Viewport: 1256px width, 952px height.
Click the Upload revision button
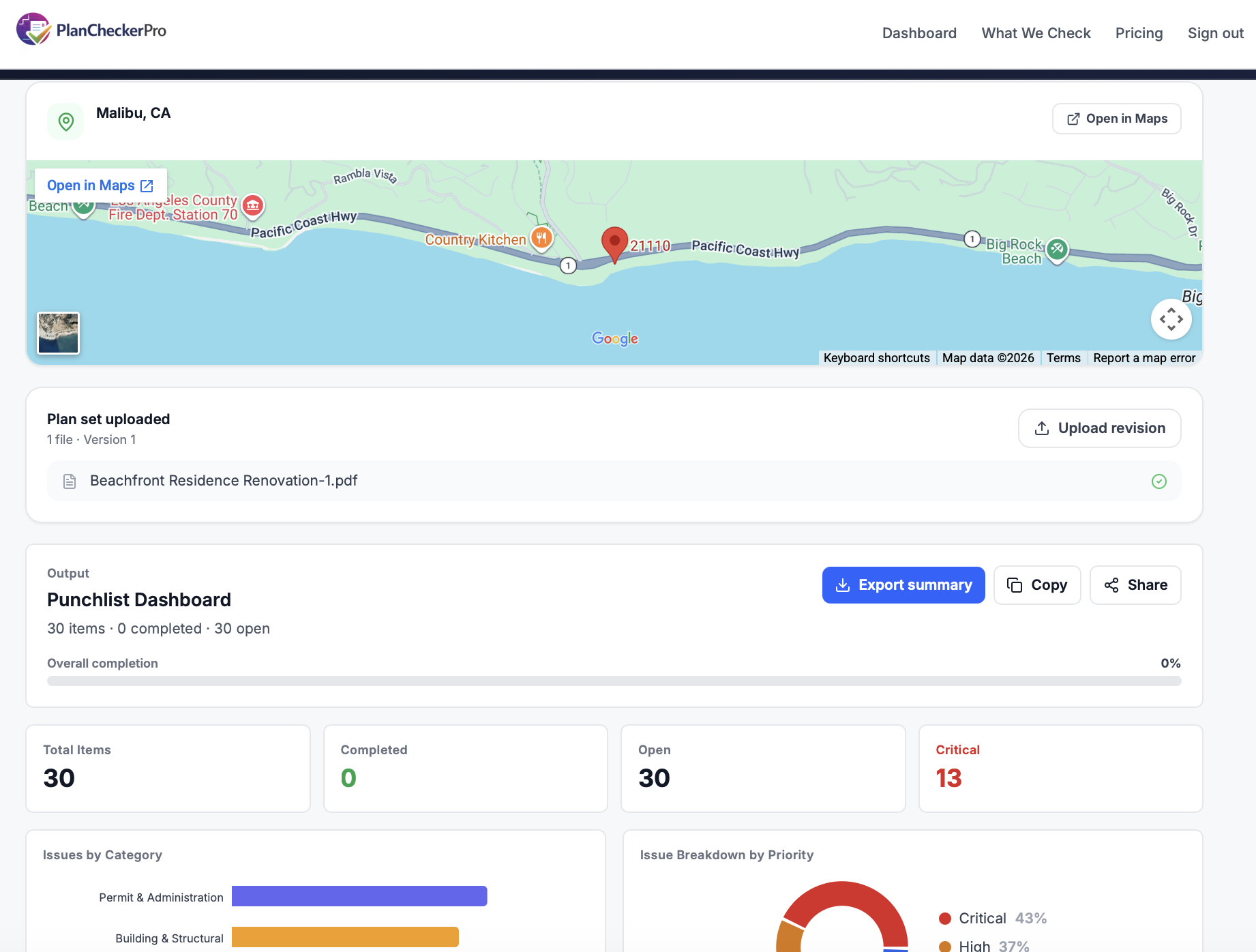[x=1099, y=428]
